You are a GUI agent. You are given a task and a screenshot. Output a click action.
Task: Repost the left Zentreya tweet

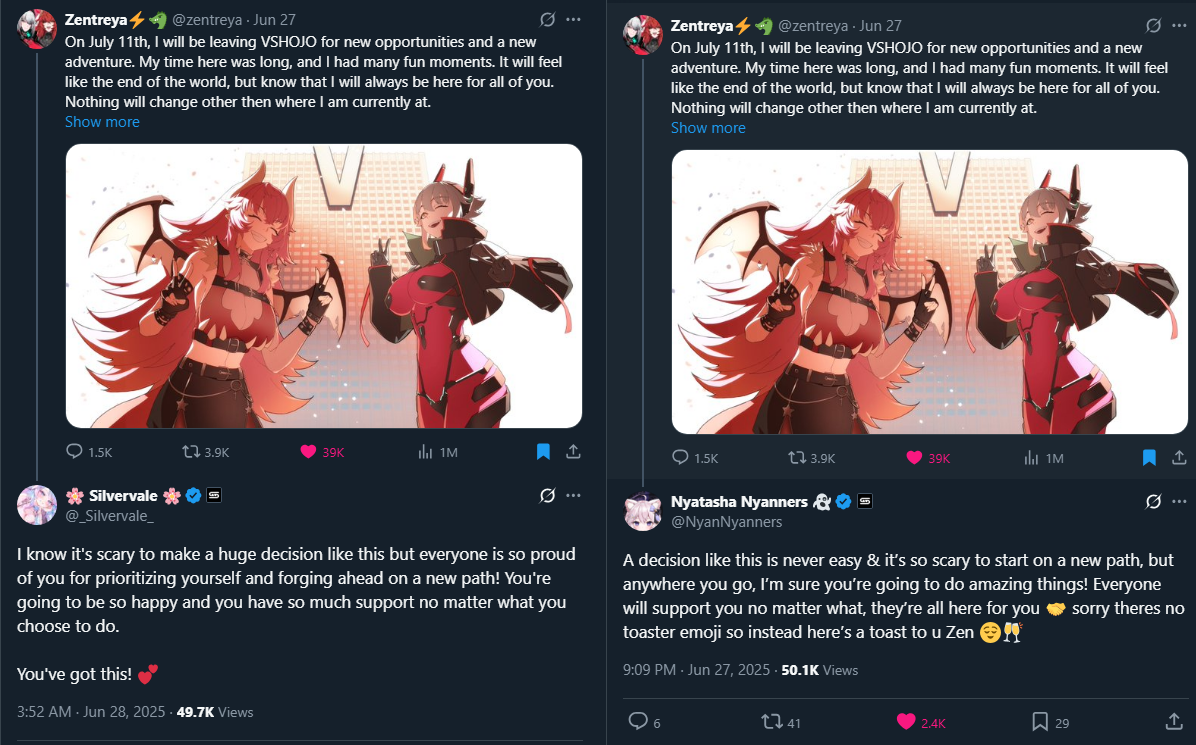pos(191,451)
